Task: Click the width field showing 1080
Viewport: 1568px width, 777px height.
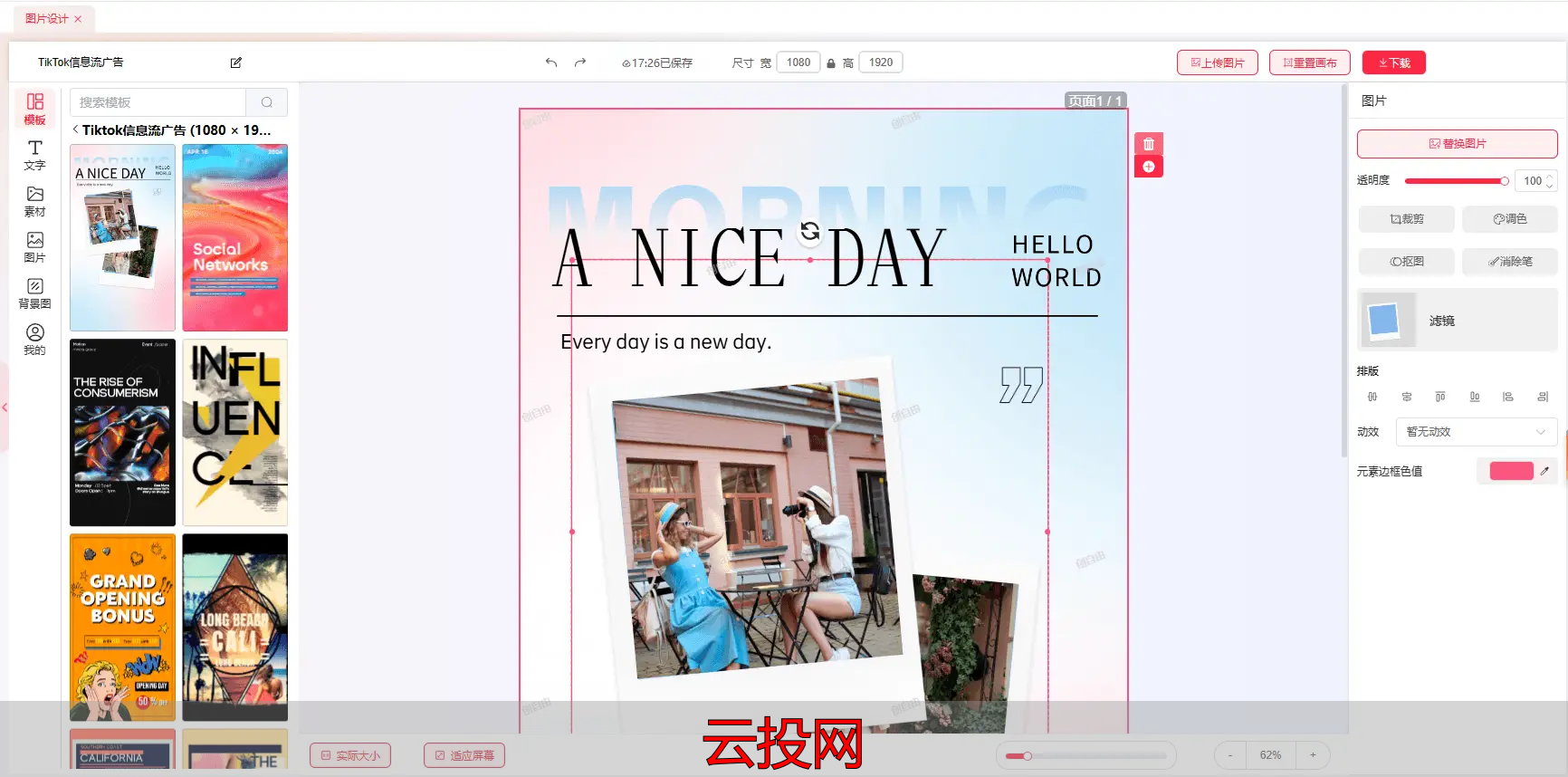Action: click(798, 62)
